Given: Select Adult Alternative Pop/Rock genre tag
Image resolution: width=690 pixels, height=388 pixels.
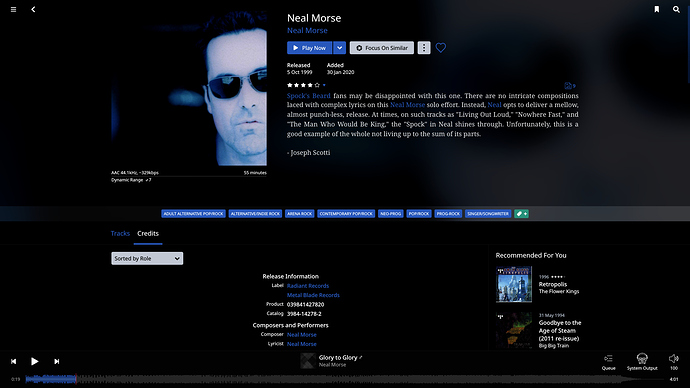Looking at the screenshot, I should coord(194,214).
